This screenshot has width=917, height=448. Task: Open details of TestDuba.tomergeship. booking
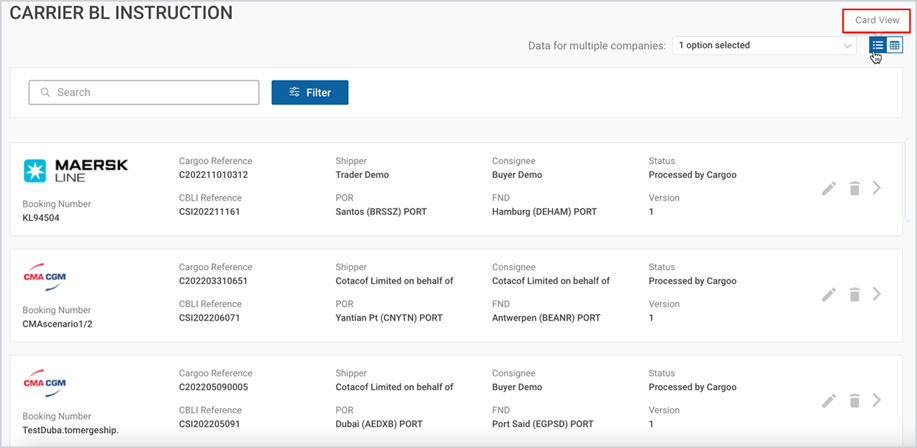click(x=876, y=400)
